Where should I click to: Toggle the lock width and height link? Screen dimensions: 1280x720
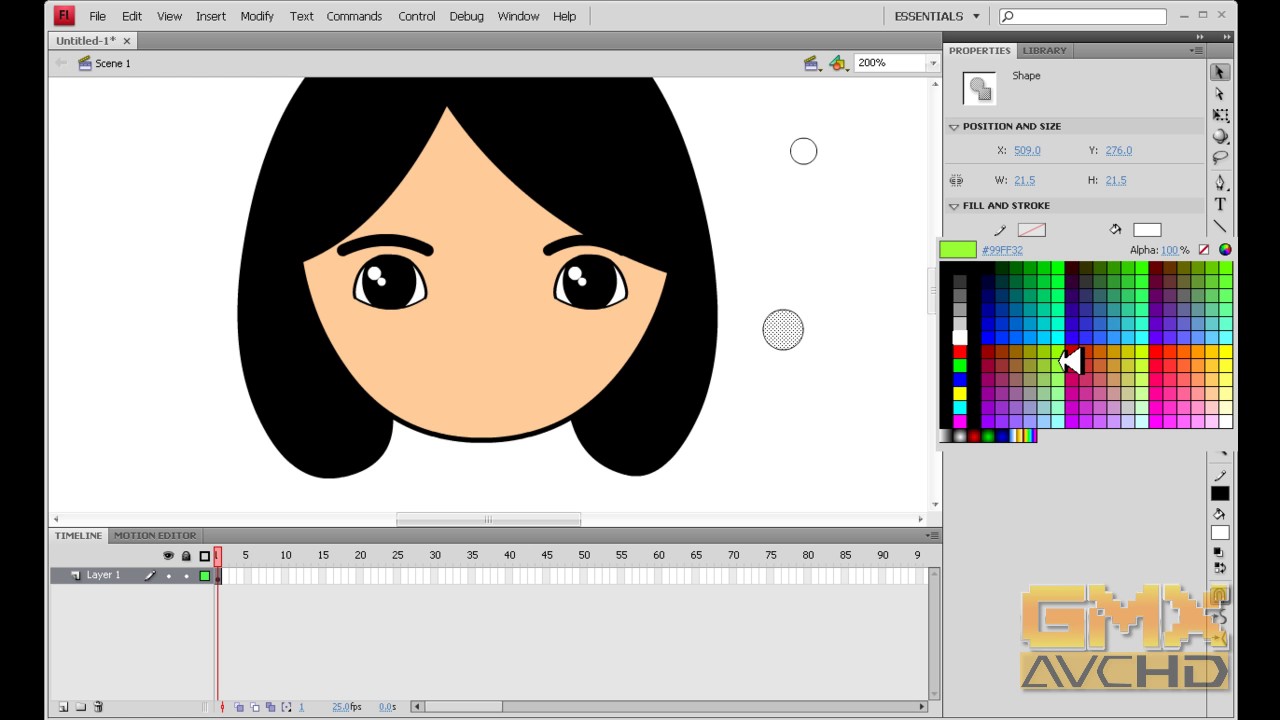956,181
